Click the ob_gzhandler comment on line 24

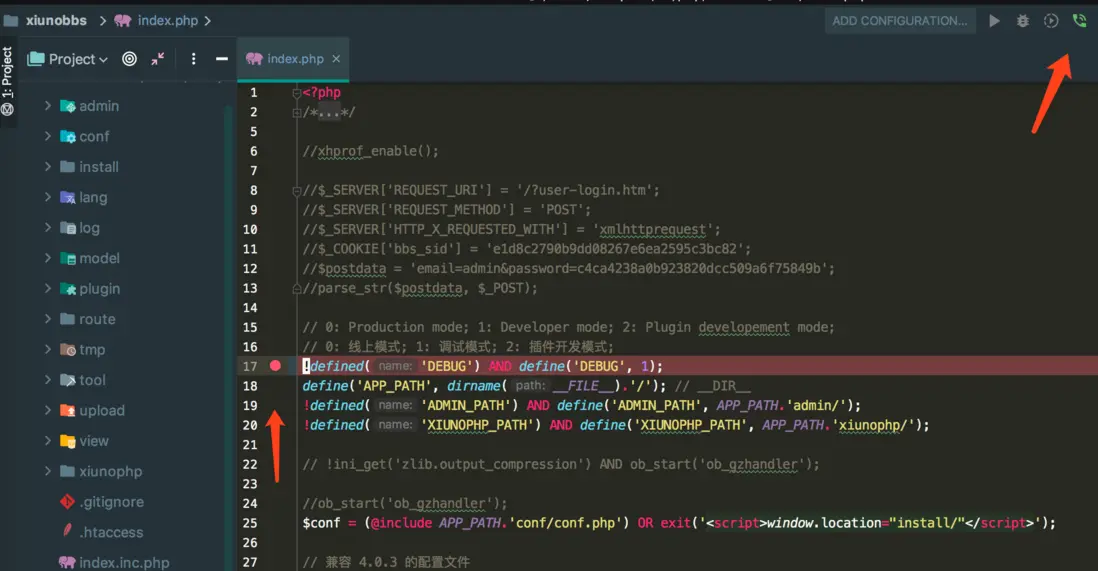coord(405,503)
